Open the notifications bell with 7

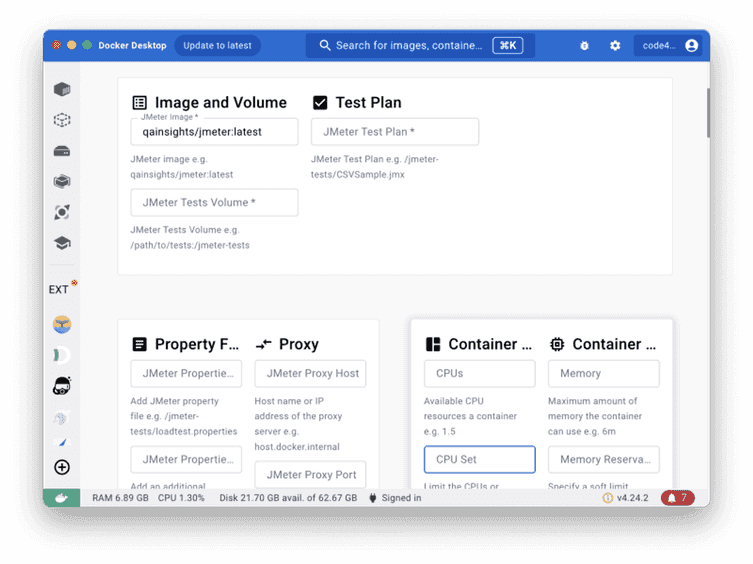(x=678, y=498)
